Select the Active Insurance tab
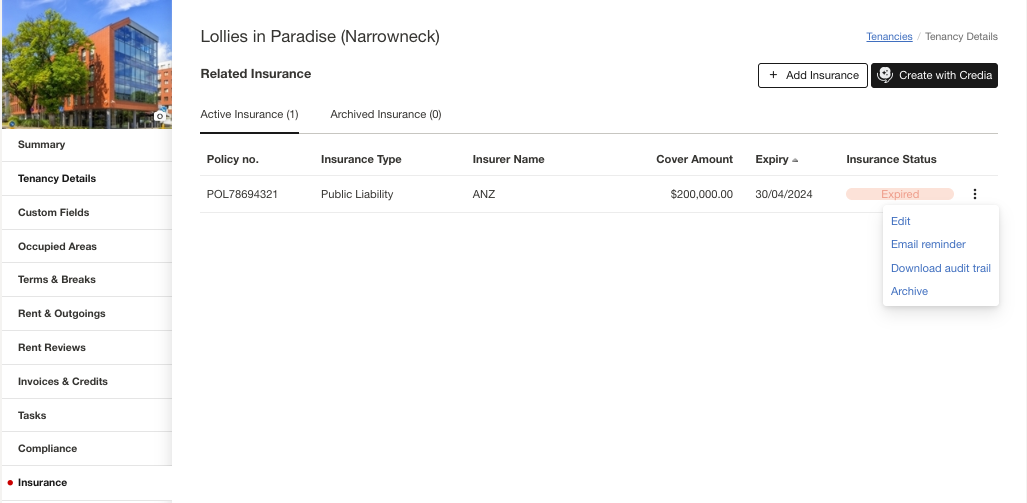Screen dimensions: 1027x503 click(249, 114)
